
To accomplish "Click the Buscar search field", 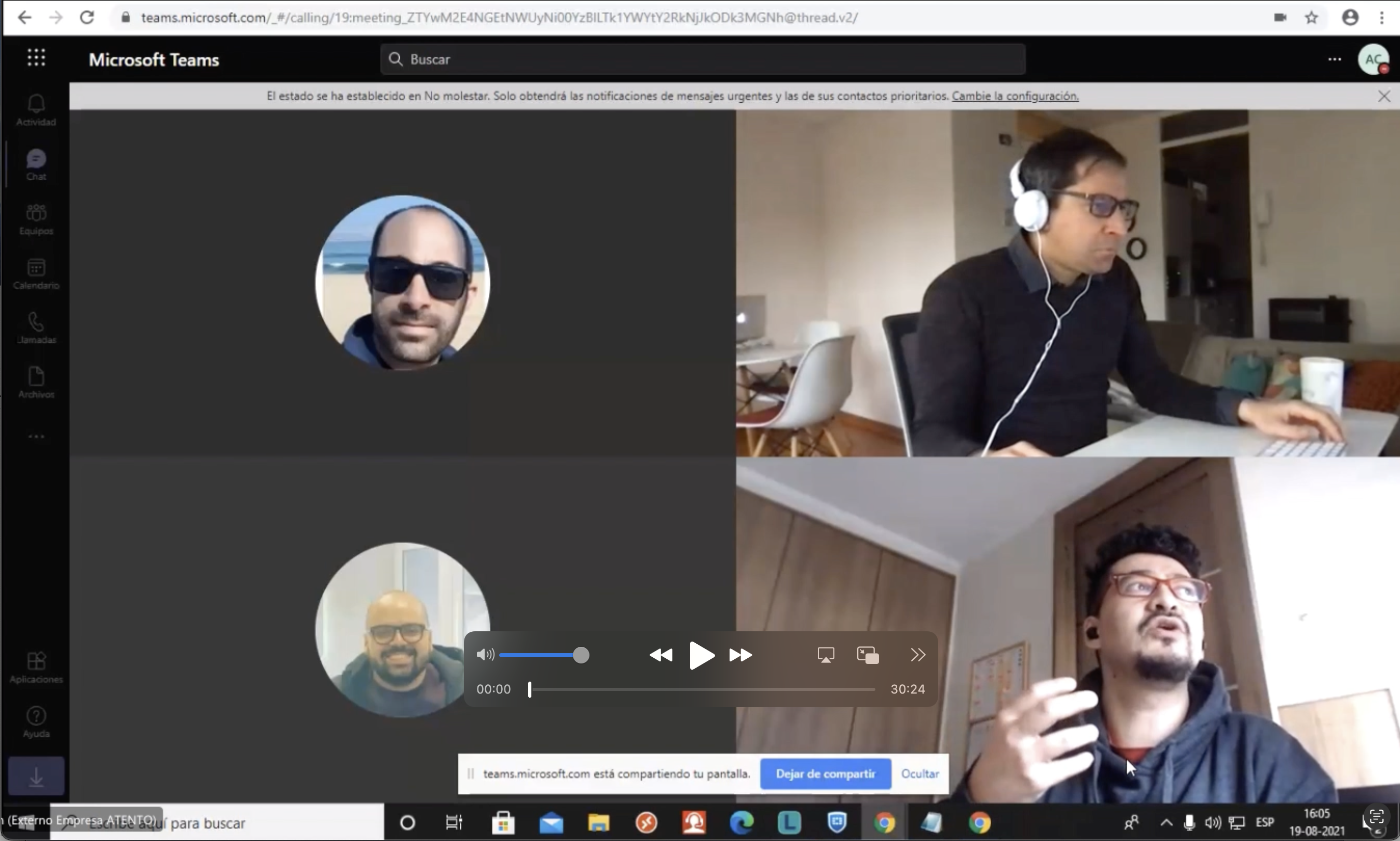I will [702, 59].
